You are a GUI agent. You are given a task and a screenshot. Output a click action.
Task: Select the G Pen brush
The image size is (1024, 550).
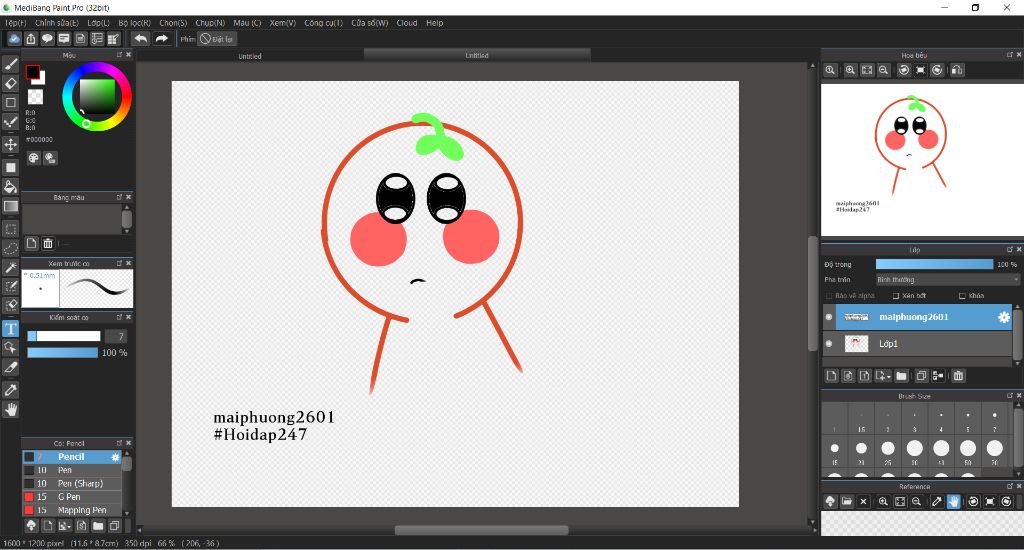[x=72, y=497]
